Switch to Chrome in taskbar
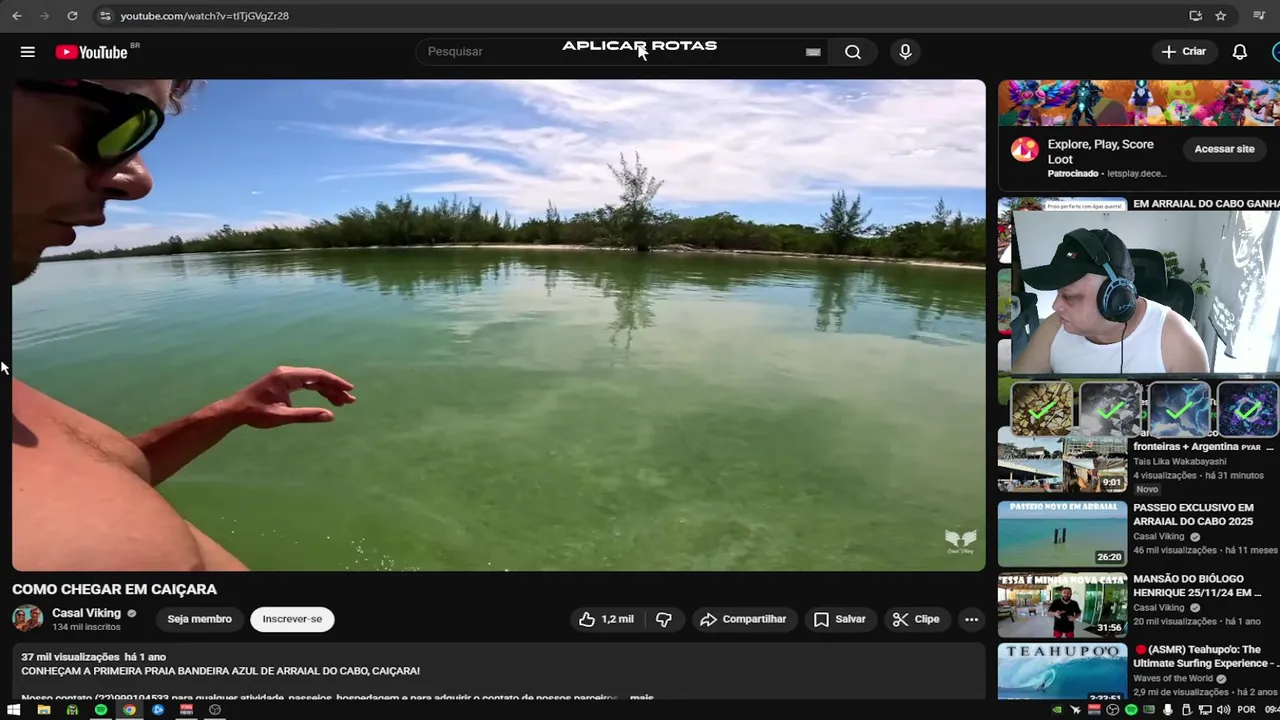This screenshot has width=1280, height=720. [x=129, y=710]
